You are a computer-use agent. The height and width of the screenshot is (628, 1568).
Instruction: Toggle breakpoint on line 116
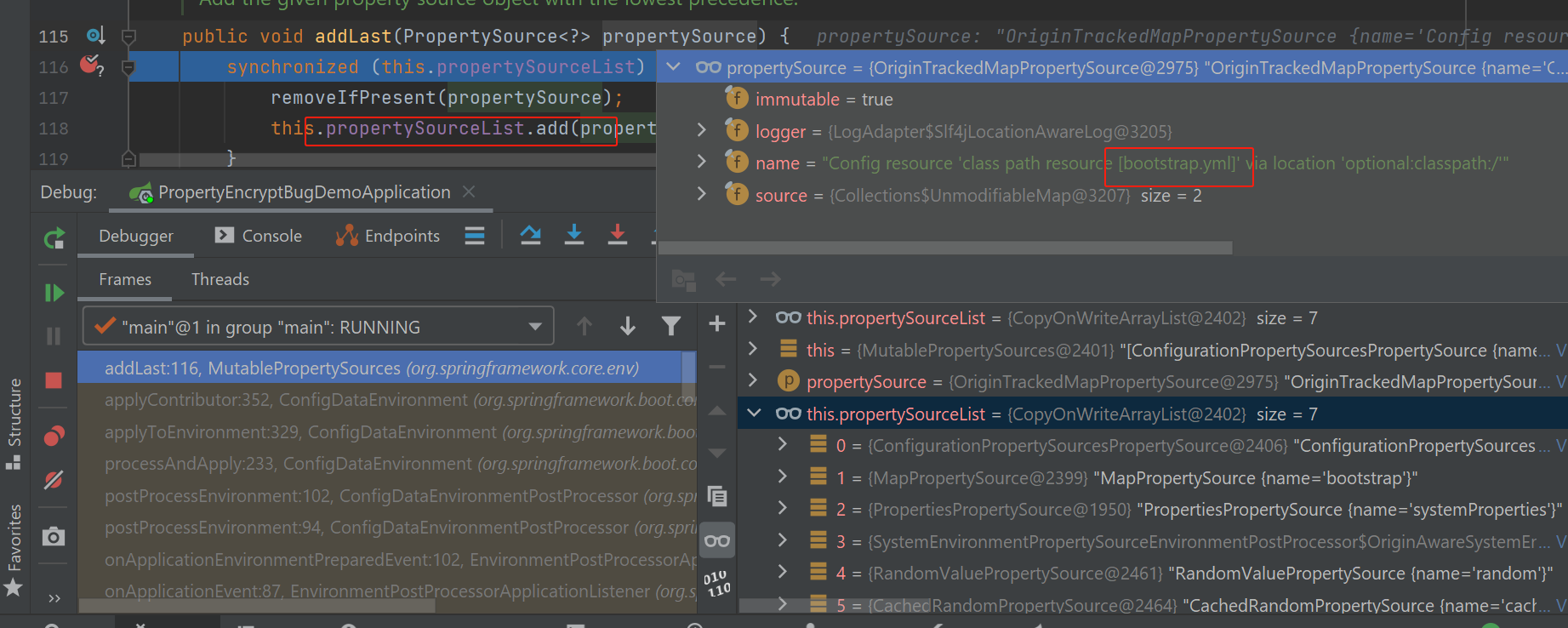click(91, 65)
